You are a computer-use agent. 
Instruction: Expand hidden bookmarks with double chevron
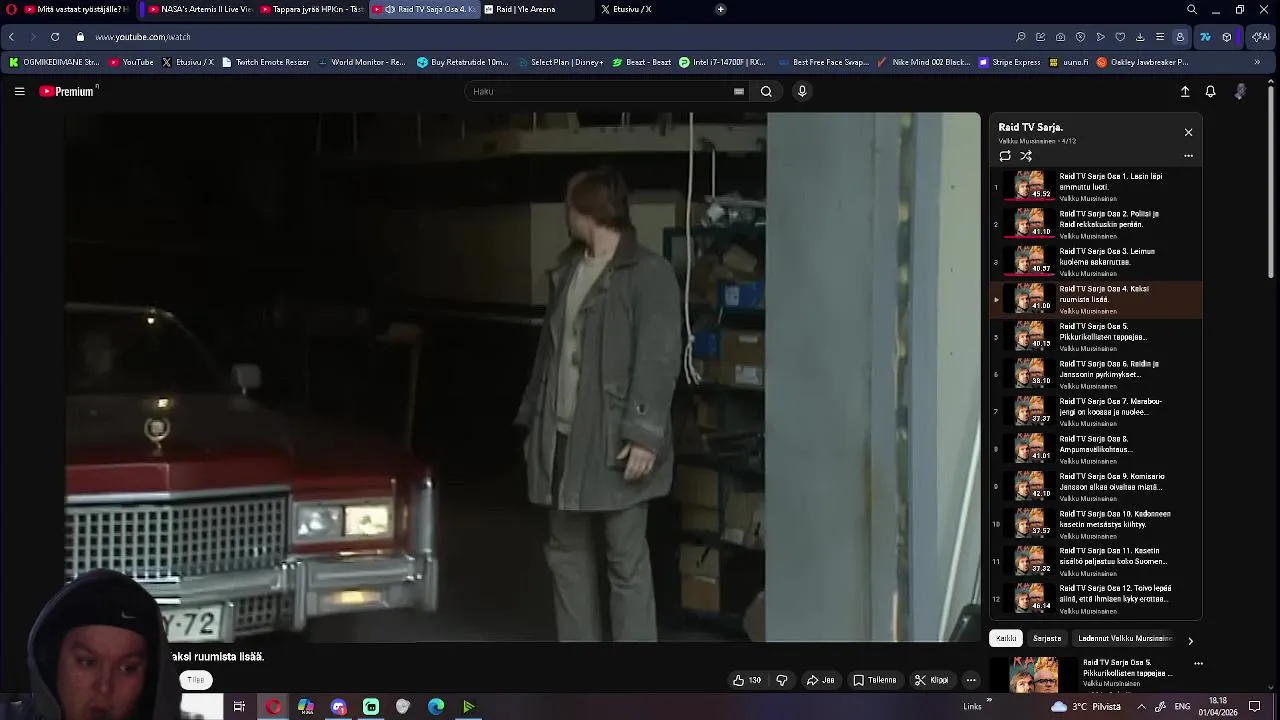click(x=1257, y=62)
